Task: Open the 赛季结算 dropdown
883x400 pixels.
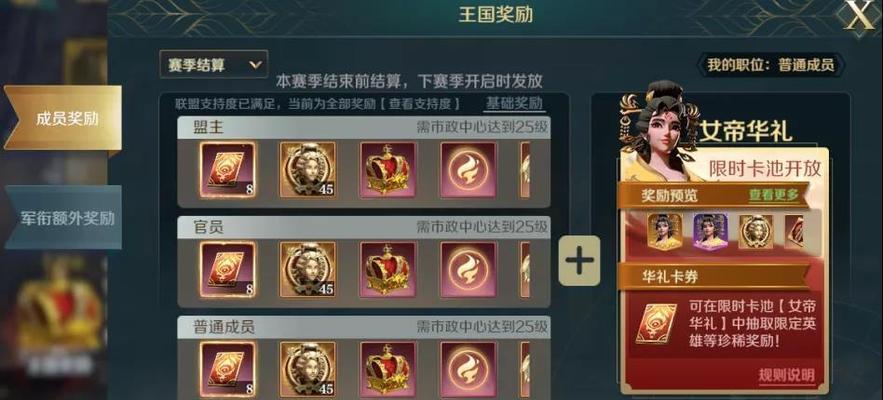Action: 213,64
